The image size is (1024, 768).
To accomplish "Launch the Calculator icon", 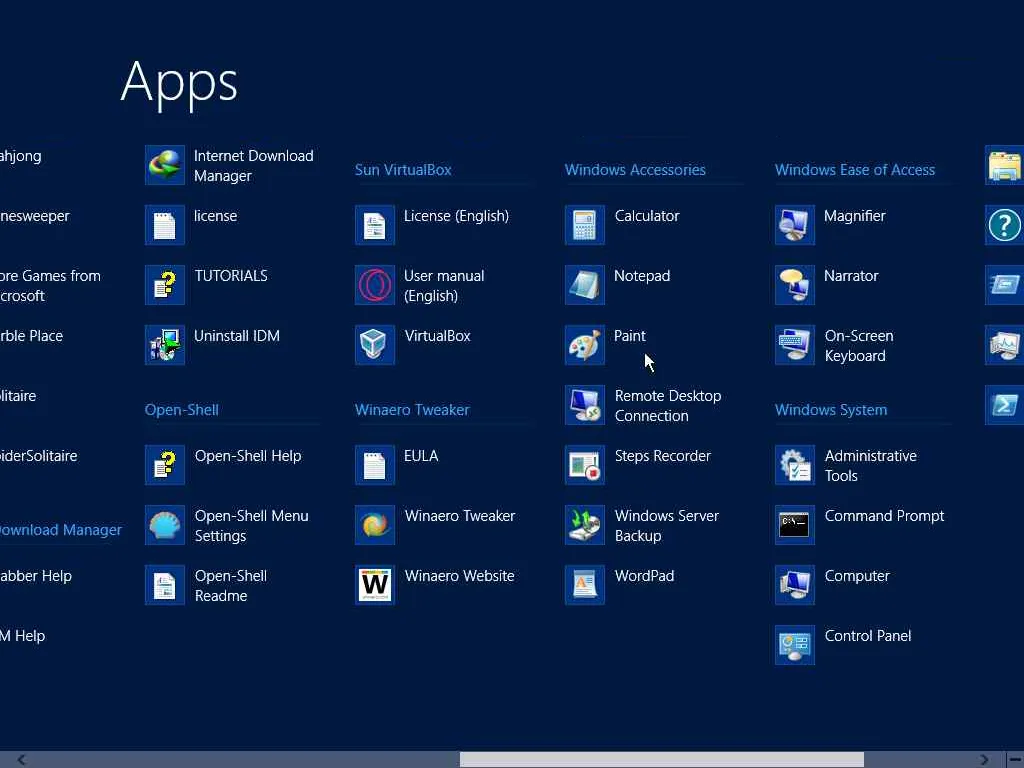I will (x=584, y=225).
